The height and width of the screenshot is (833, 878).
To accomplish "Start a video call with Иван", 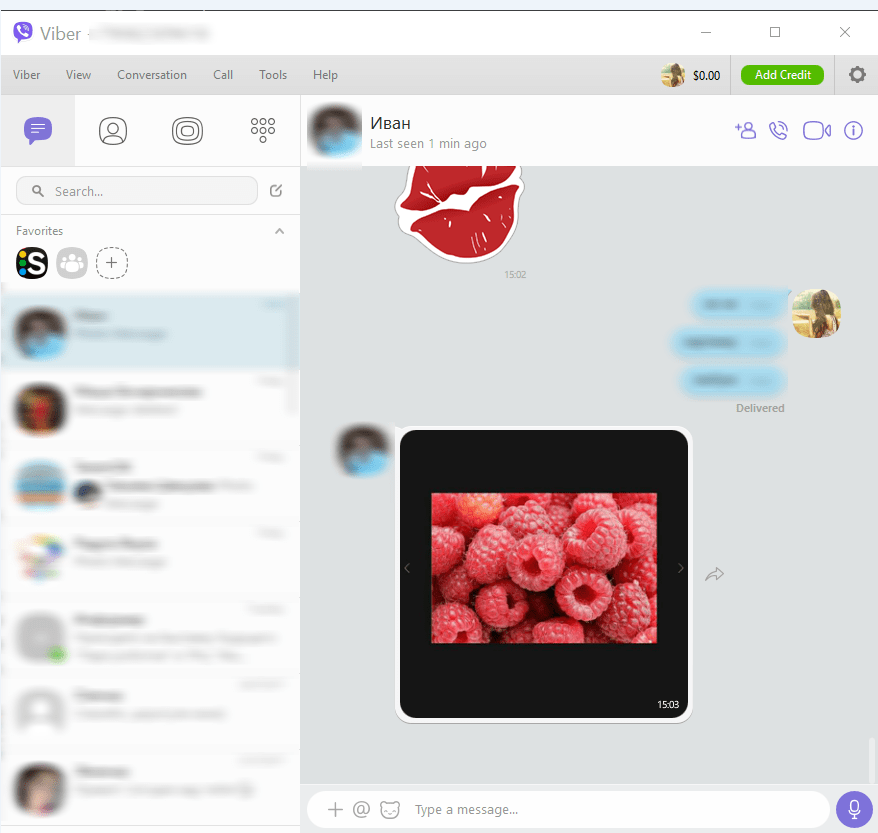I will tap(817, 130).
